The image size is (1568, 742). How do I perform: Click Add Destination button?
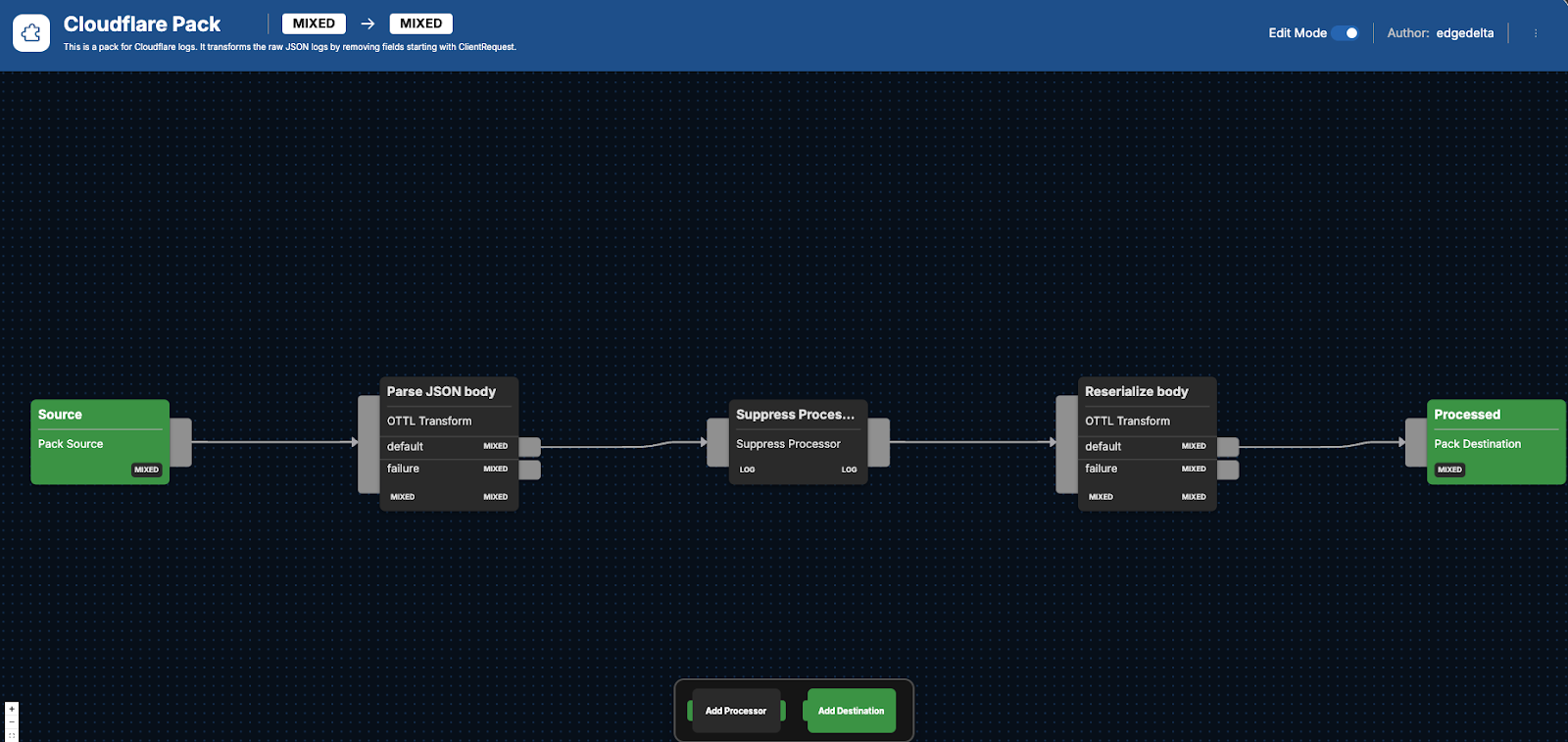point(851,711)
